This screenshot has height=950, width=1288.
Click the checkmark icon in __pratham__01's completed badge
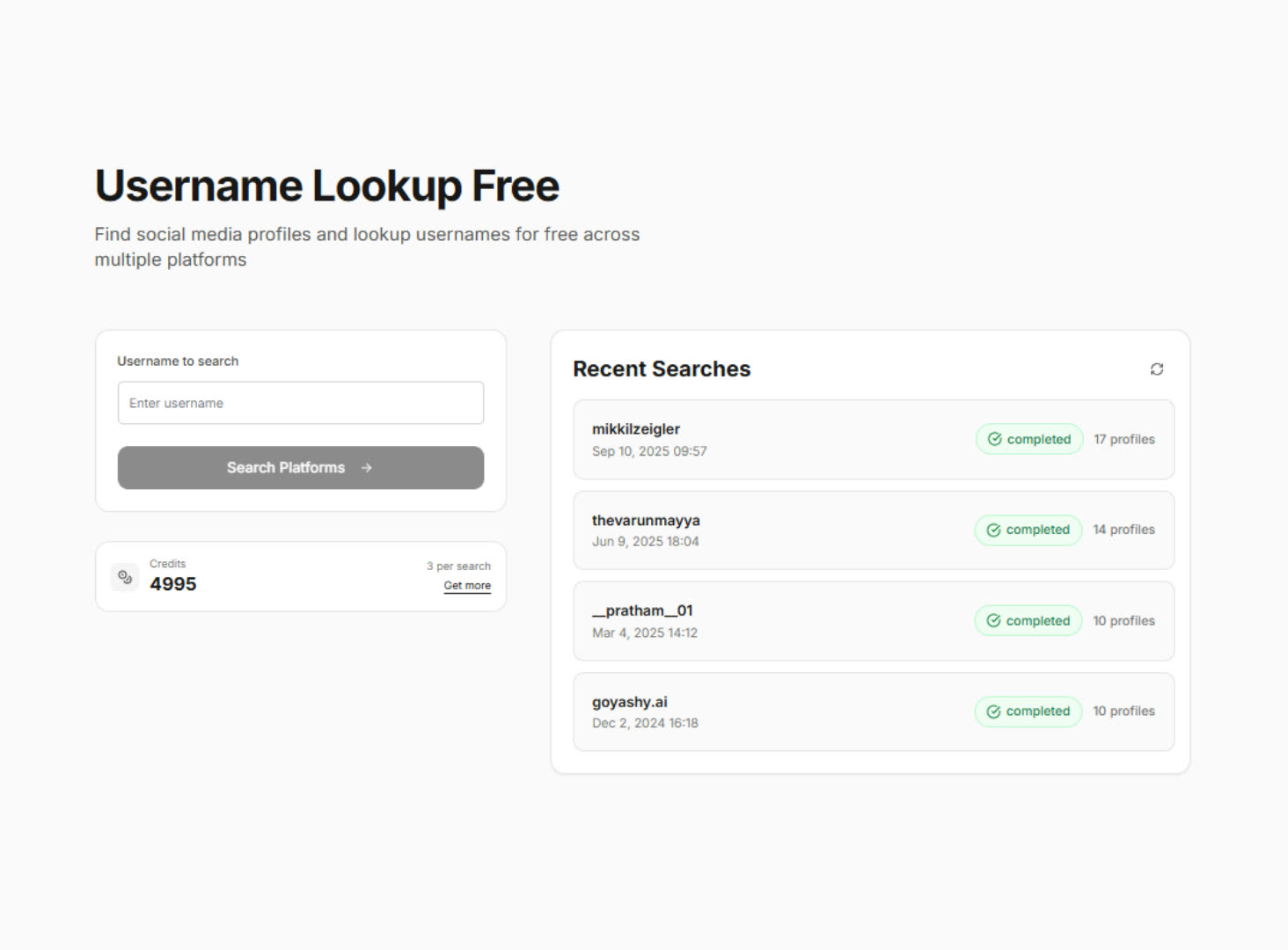(993, 621)
